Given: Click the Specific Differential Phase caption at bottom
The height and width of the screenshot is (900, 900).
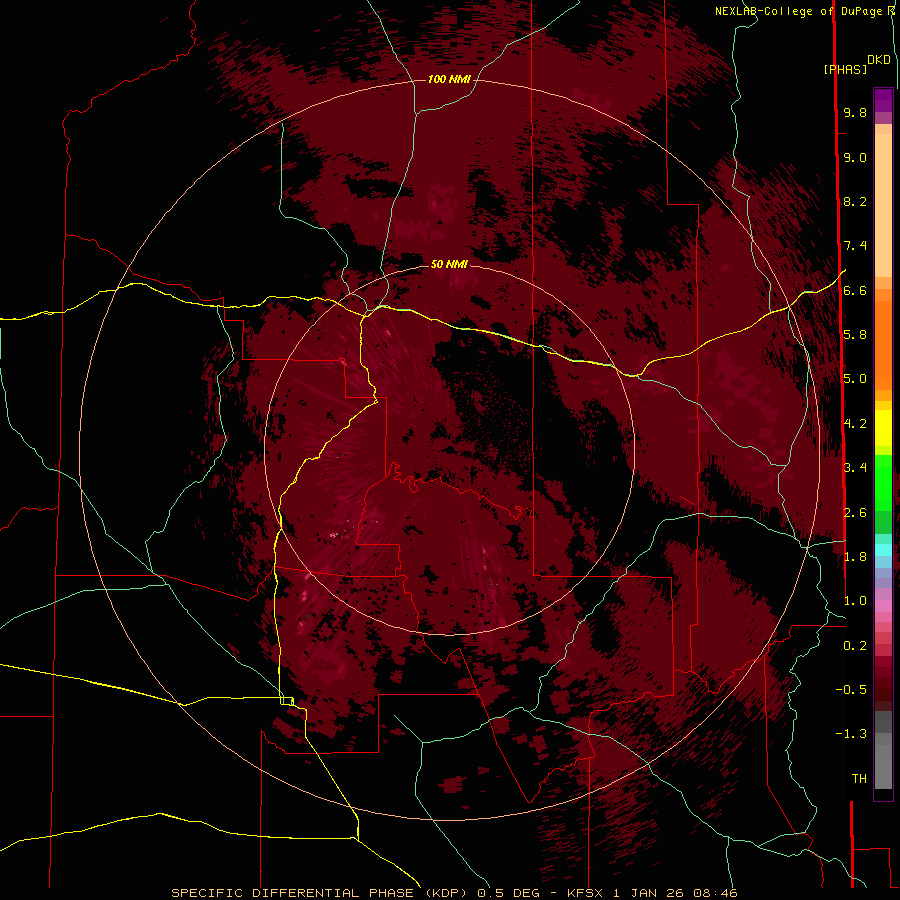Looking at the screenshot, I should 455,893.
